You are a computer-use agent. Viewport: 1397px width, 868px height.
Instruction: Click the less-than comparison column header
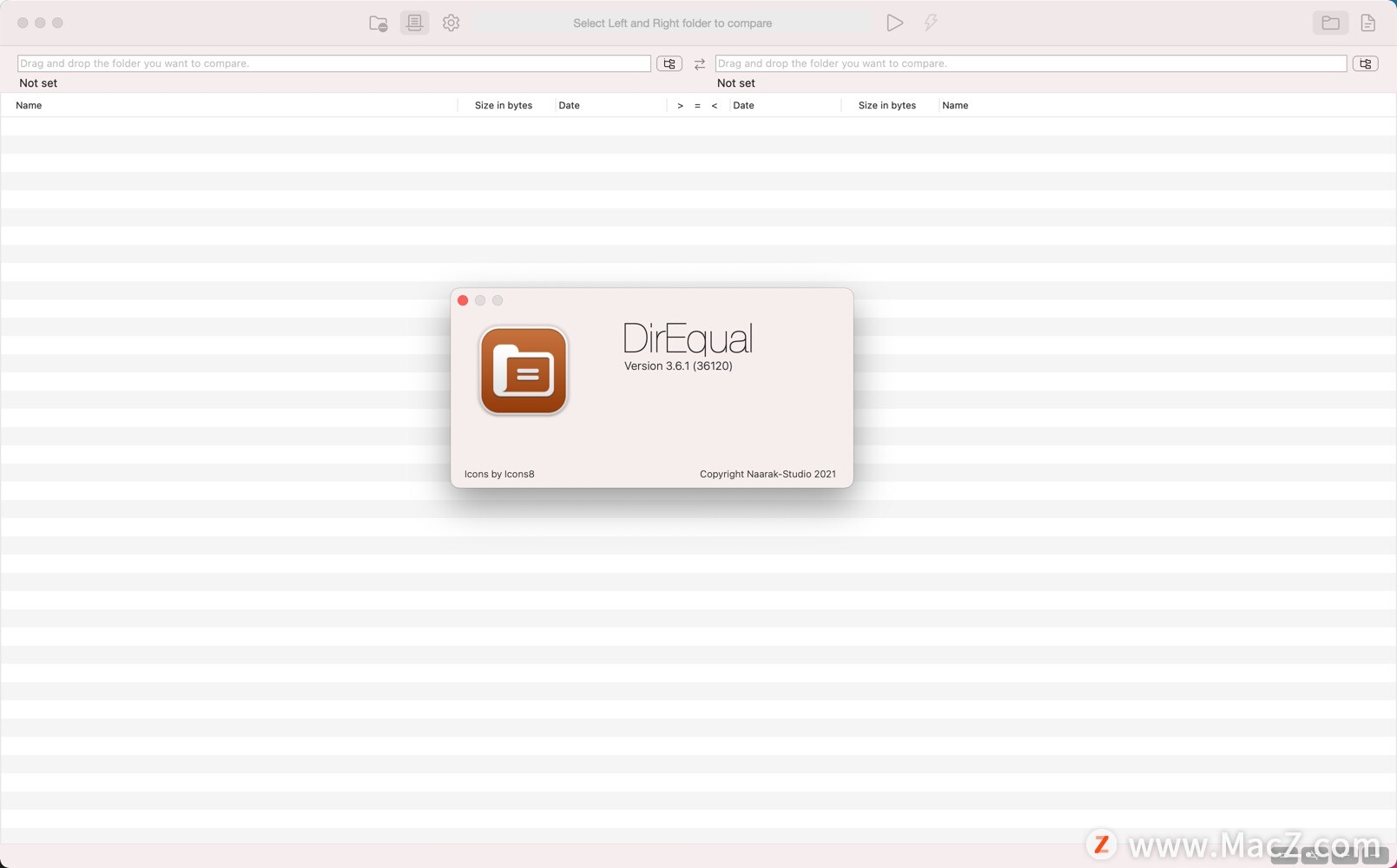pos(715,106)
